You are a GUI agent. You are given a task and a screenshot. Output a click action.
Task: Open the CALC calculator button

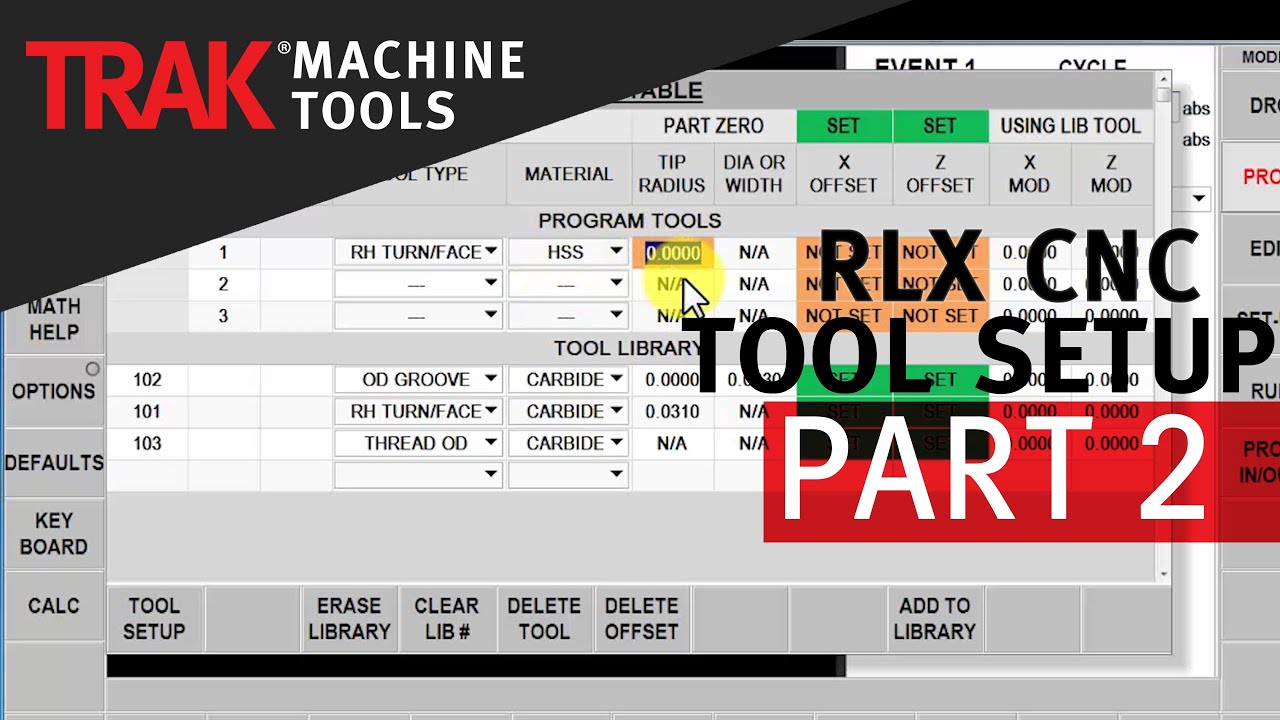coord(53,606)
